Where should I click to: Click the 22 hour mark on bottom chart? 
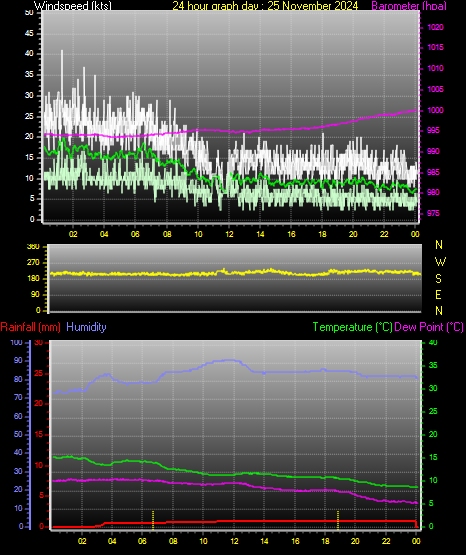[x=386, y=541]
